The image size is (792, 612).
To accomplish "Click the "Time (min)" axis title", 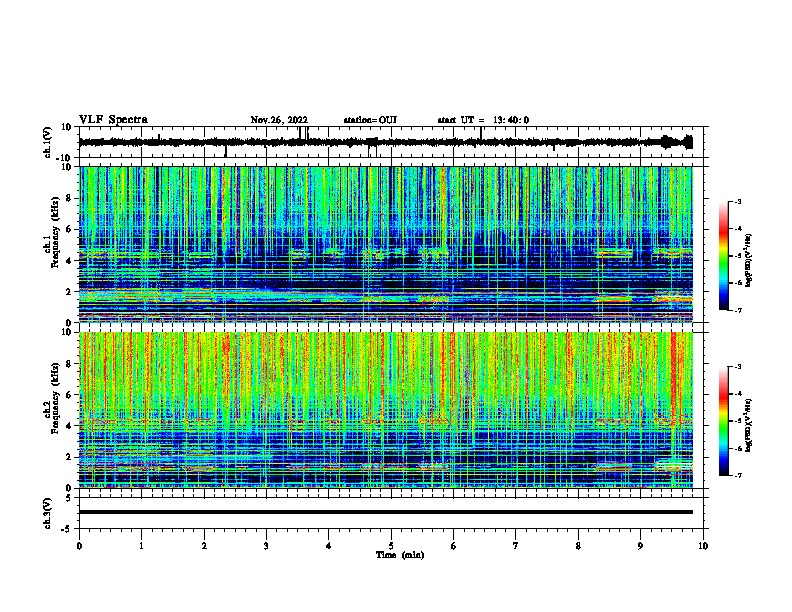I will tap(400, 555).
